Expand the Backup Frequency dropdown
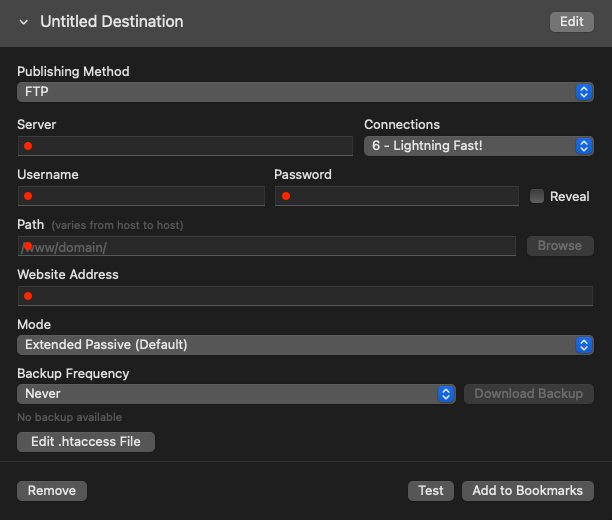This screenshot has width=612, height=520. (x=236, y=394)
